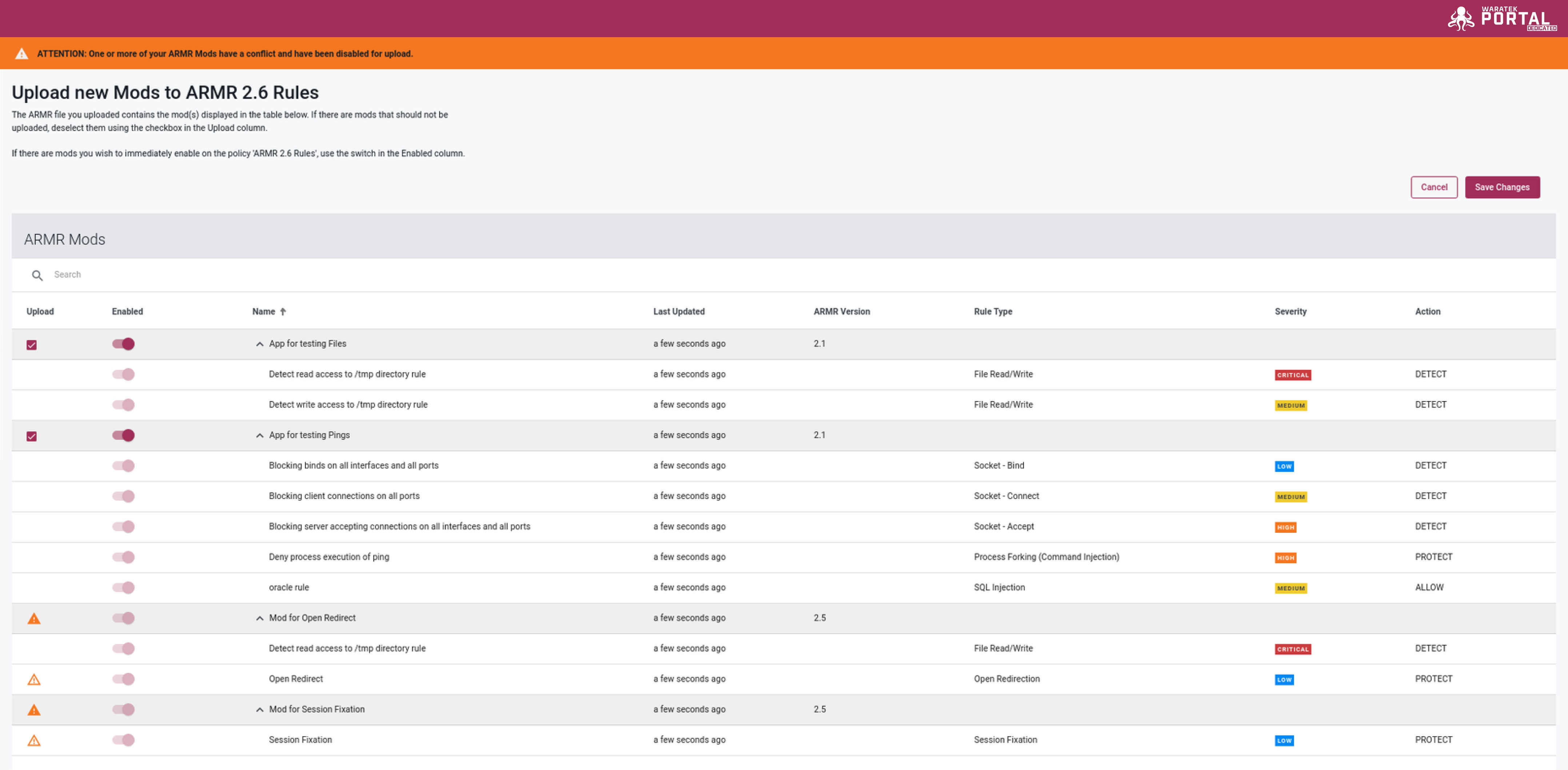Click the Save Changes button

coord(1502,187)
